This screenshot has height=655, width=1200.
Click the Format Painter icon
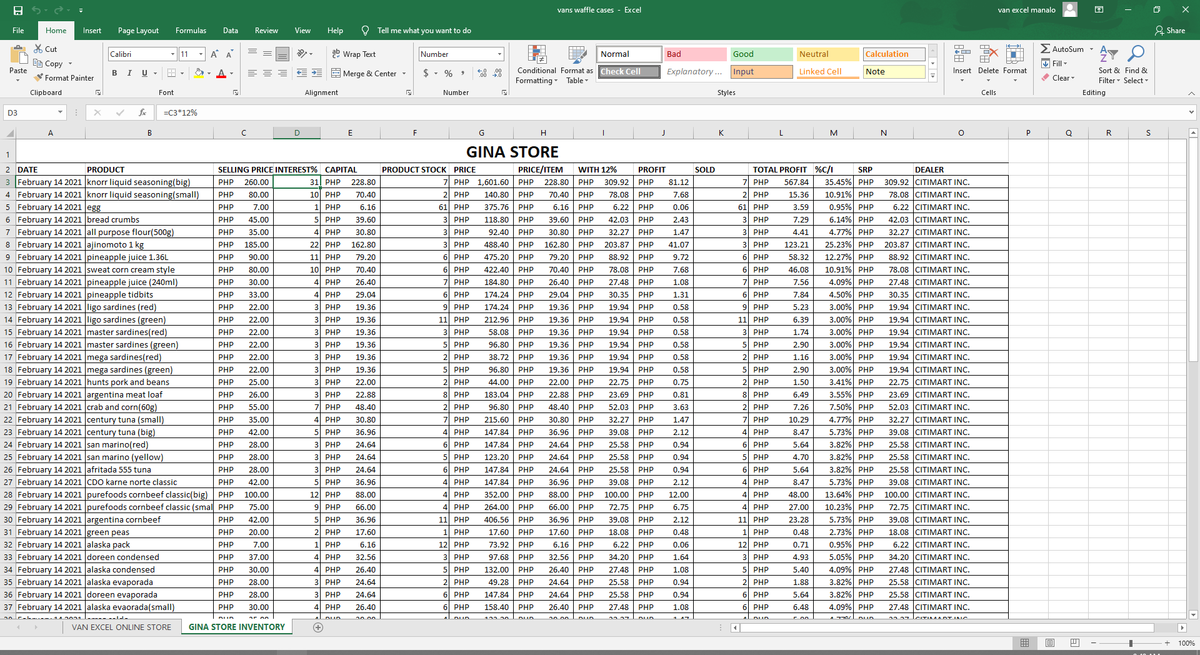coord(40,77)
